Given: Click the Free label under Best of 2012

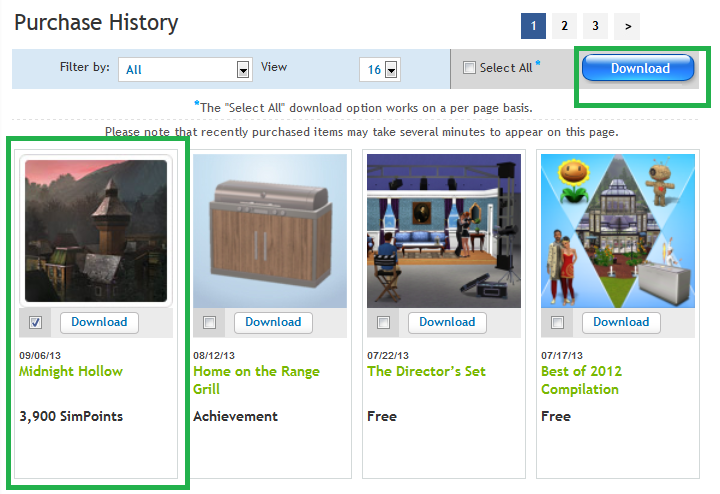Looking at the screenshot, I should point(556,416).
